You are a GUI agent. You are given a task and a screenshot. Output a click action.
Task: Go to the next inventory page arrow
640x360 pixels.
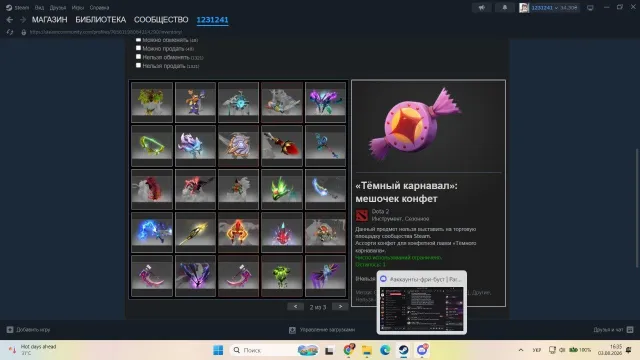pyautogui.click(x=340, y=307)
